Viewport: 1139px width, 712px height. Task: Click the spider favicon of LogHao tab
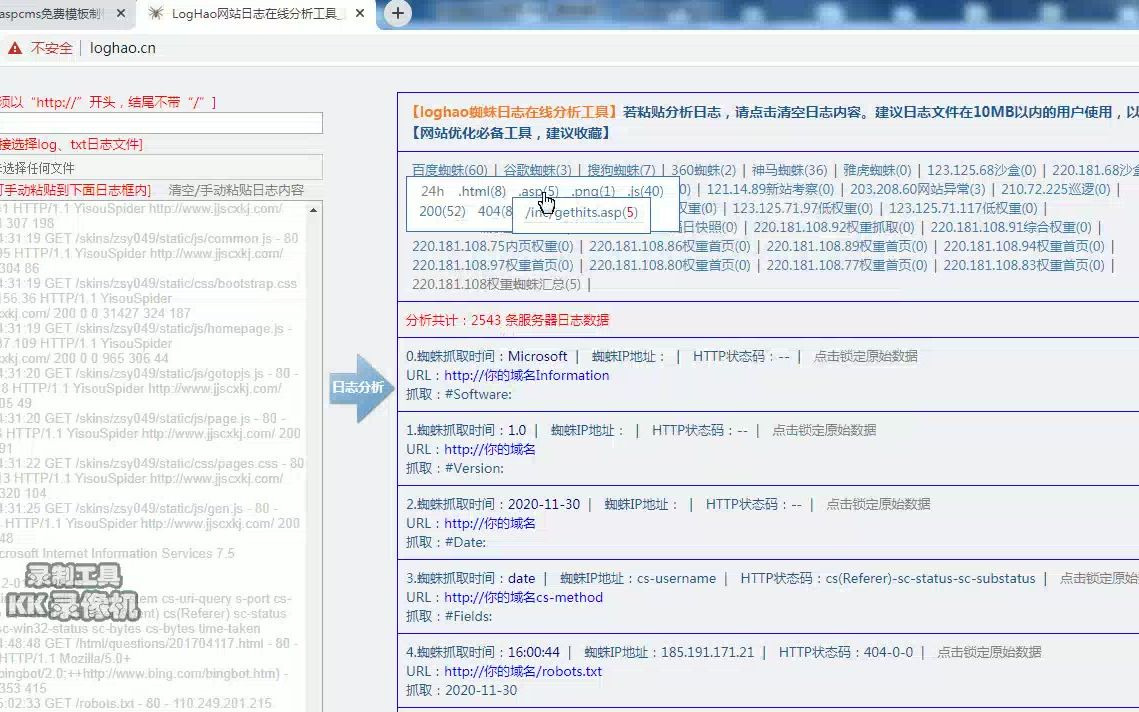155,13
